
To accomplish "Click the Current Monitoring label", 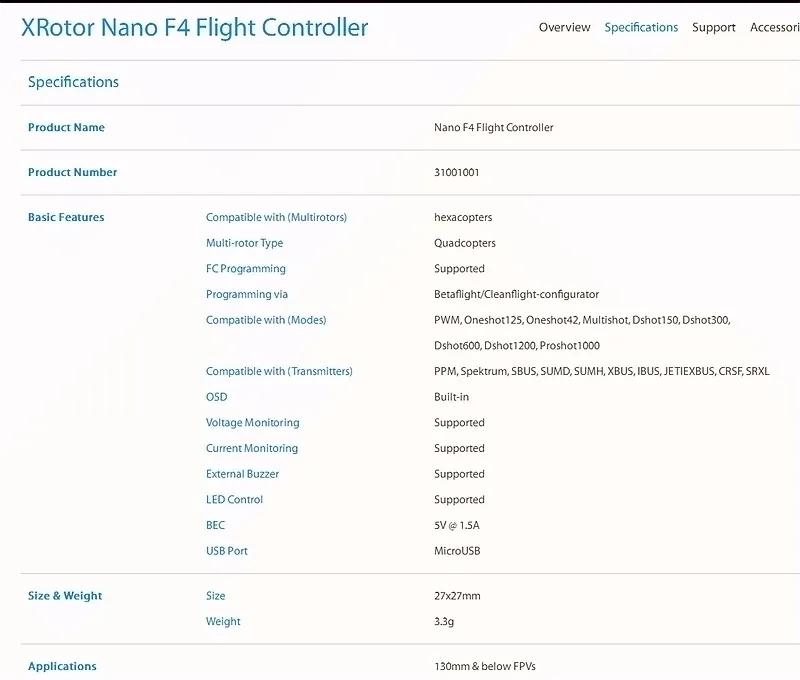I will 252,448.
